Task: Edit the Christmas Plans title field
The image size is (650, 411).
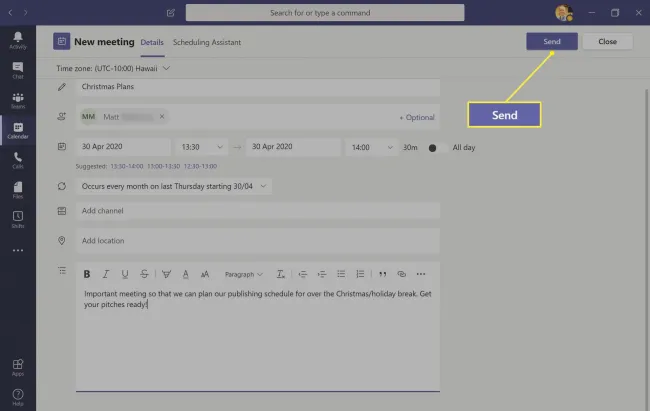Action: 257,87
